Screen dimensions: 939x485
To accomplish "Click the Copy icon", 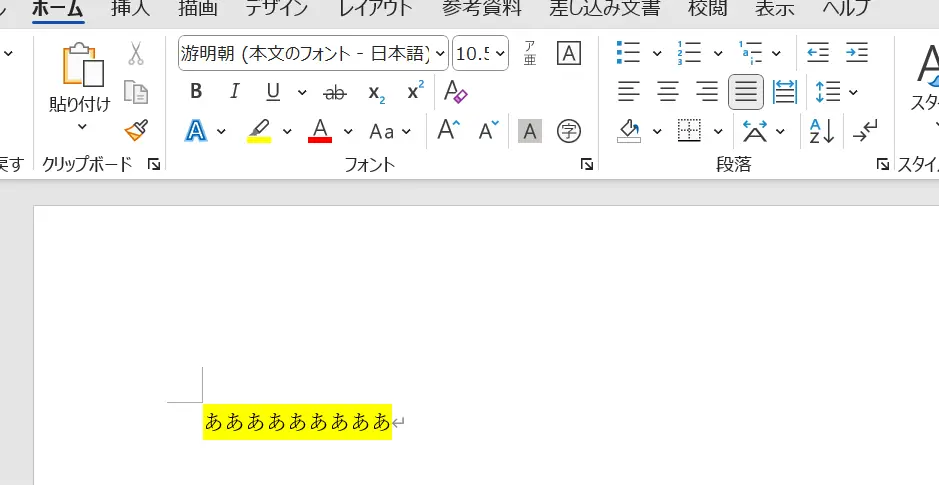I will click(x=136, y=92).
